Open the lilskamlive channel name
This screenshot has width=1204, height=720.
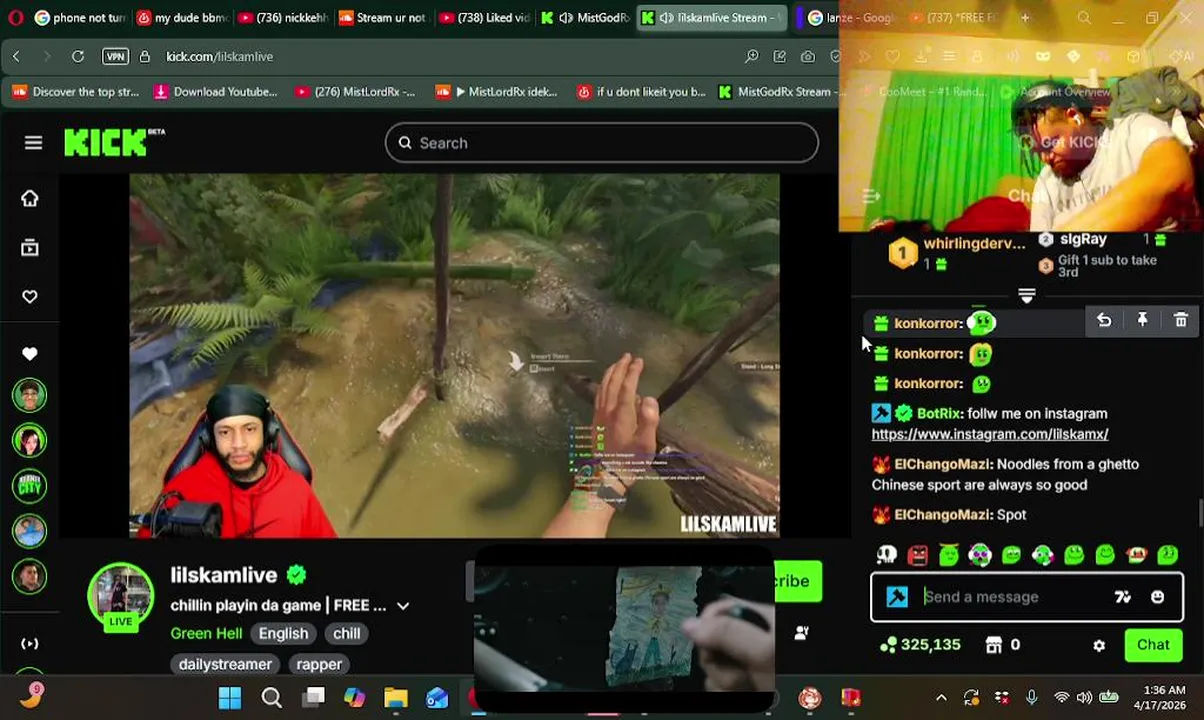[224, 575]
